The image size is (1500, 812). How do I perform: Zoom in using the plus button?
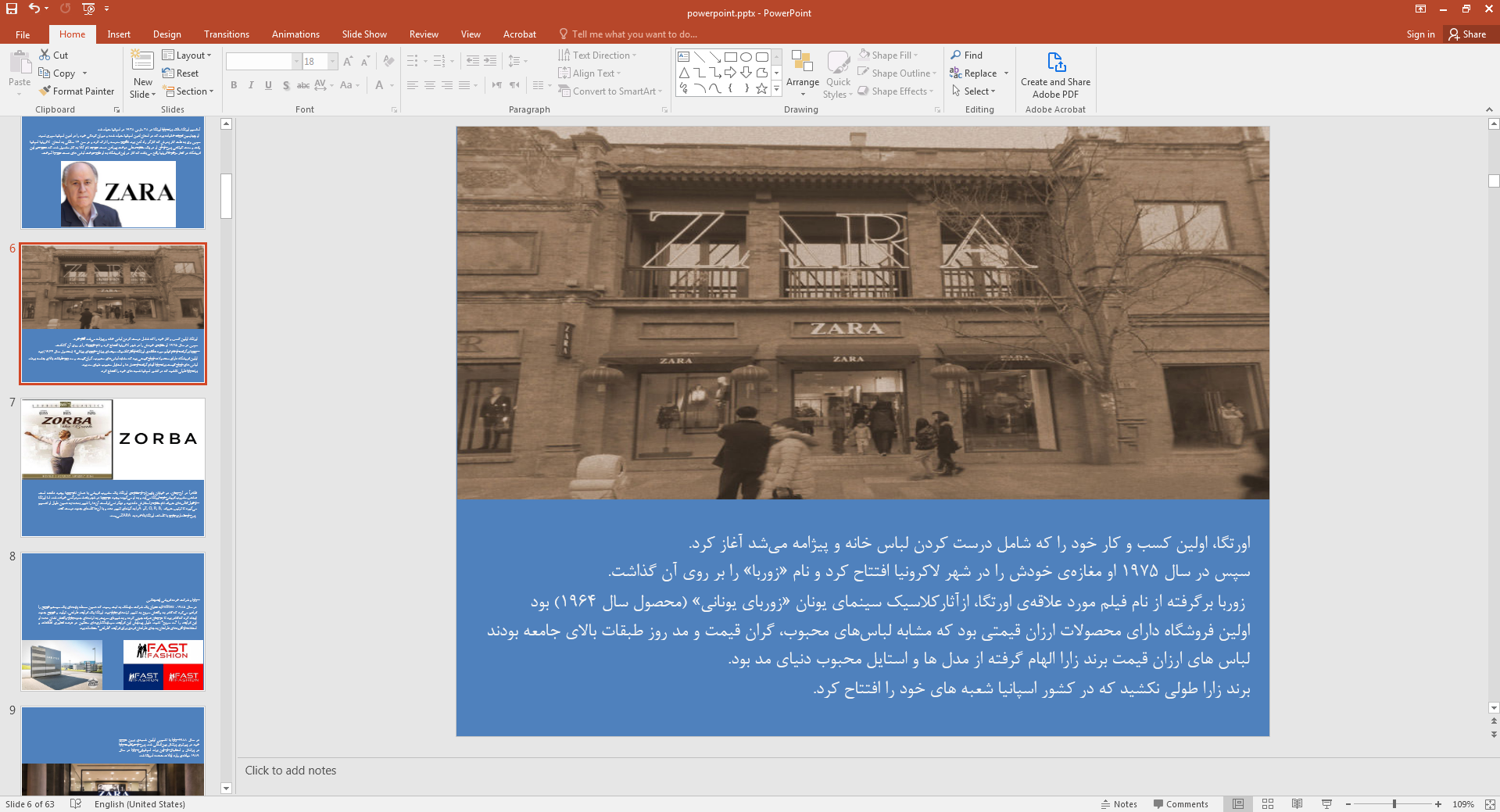coord(1438,804)
